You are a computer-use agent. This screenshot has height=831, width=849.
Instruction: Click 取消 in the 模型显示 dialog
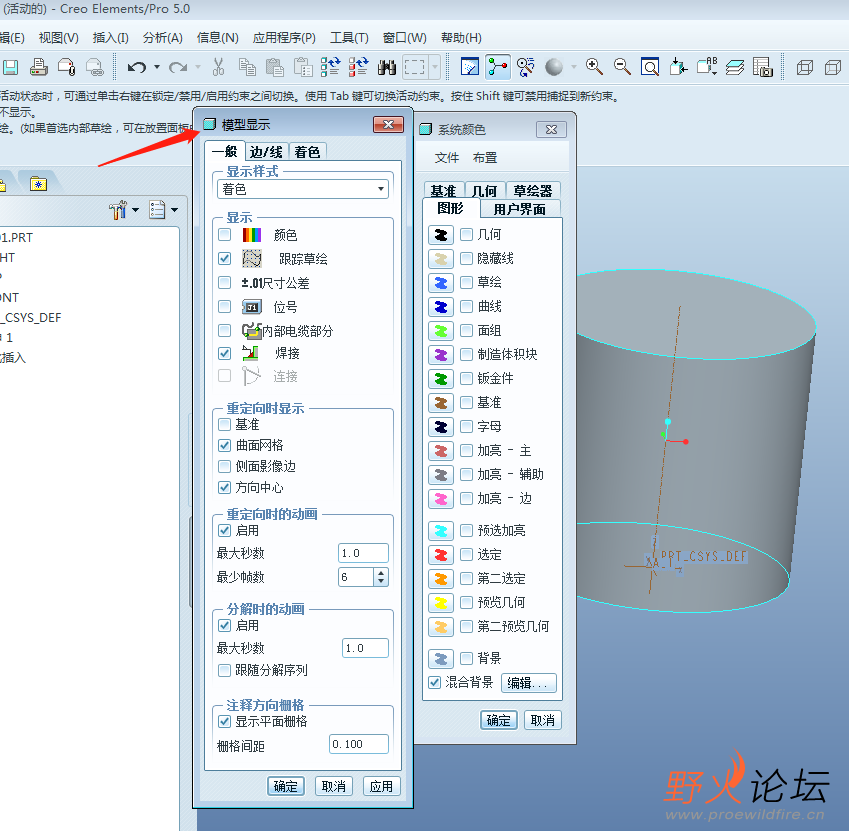pyautogui.click(x=334, y=786)
